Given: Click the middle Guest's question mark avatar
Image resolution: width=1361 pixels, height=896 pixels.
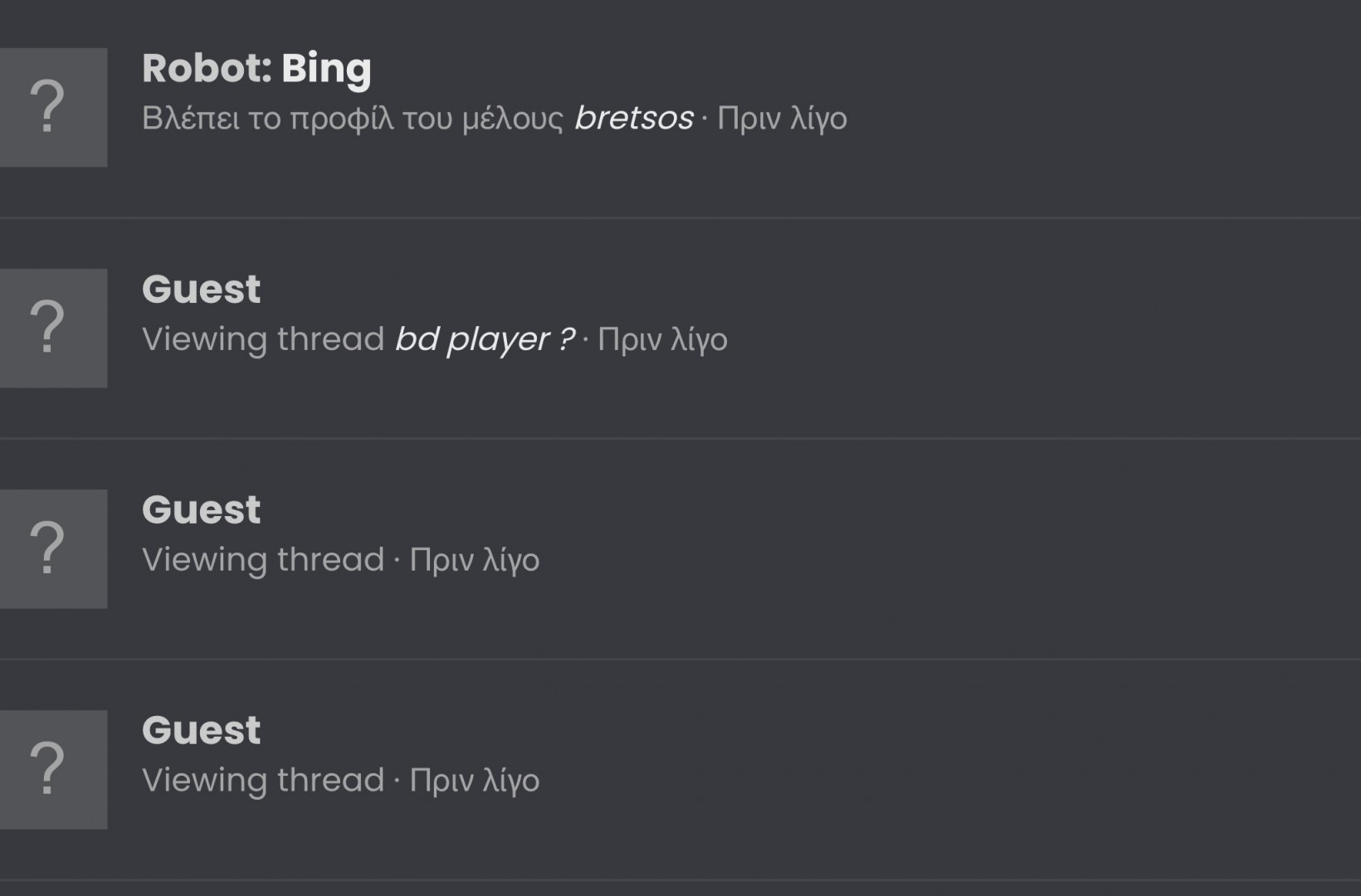Looking at the screenshot, I should pos(53,548).
